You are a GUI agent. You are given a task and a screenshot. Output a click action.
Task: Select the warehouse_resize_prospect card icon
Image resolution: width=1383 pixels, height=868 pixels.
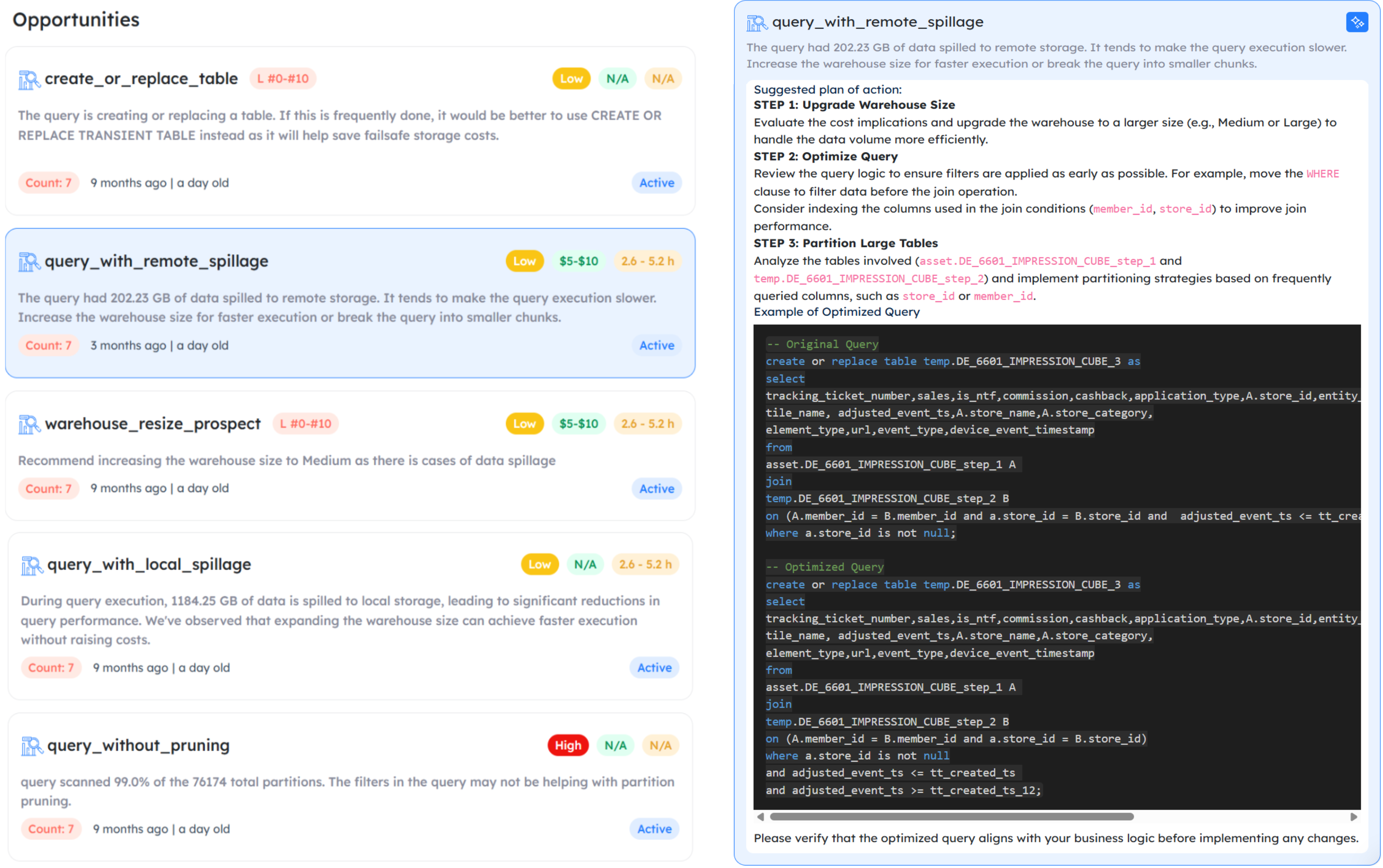pyautogui.click(x=29, y=424)
